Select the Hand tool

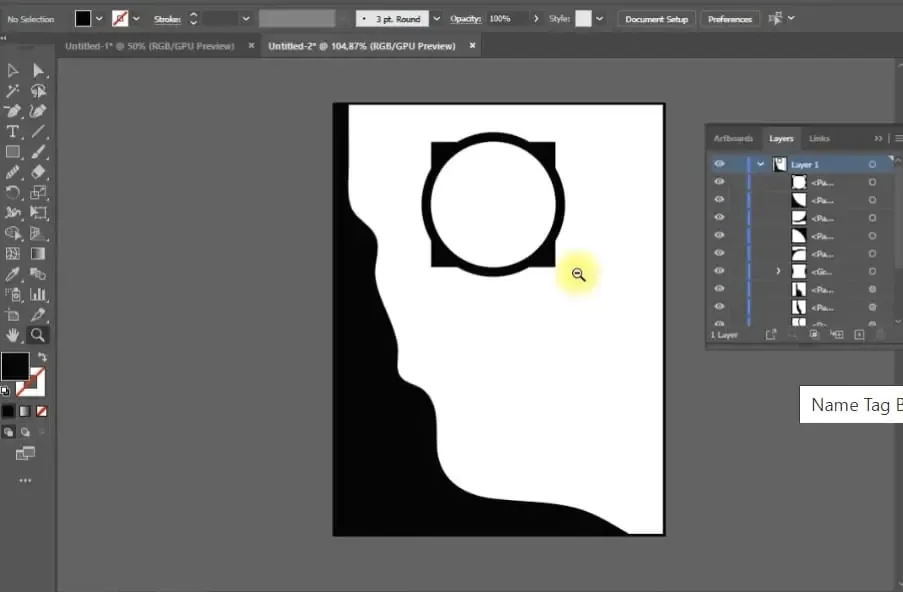click(x=13, y=335)
